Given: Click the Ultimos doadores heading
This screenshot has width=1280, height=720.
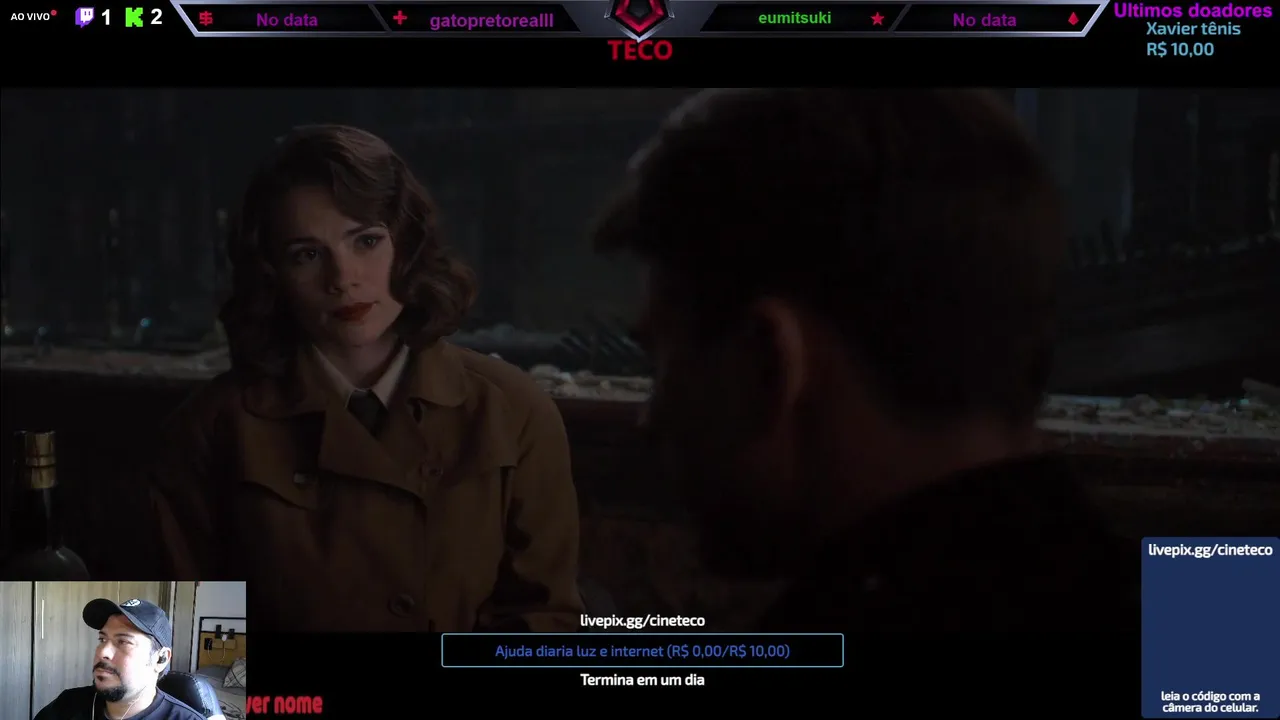Looking at the screenshot, I should pyautogui.click(x=1193, y=10).
